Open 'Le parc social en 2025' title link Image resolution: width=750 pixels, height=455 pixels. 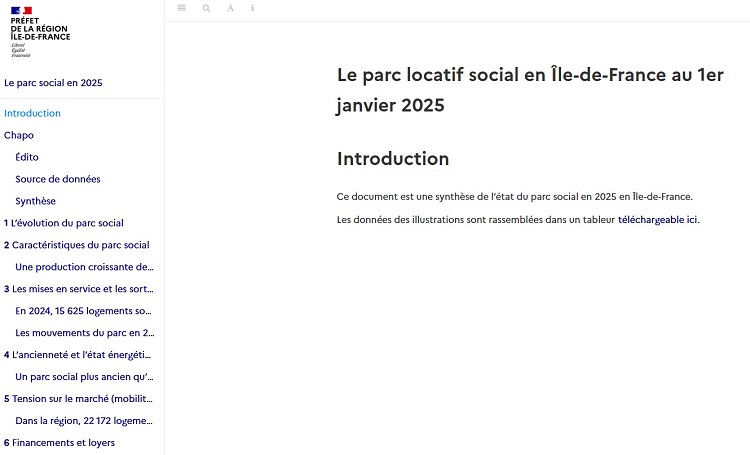coord(53,83)
